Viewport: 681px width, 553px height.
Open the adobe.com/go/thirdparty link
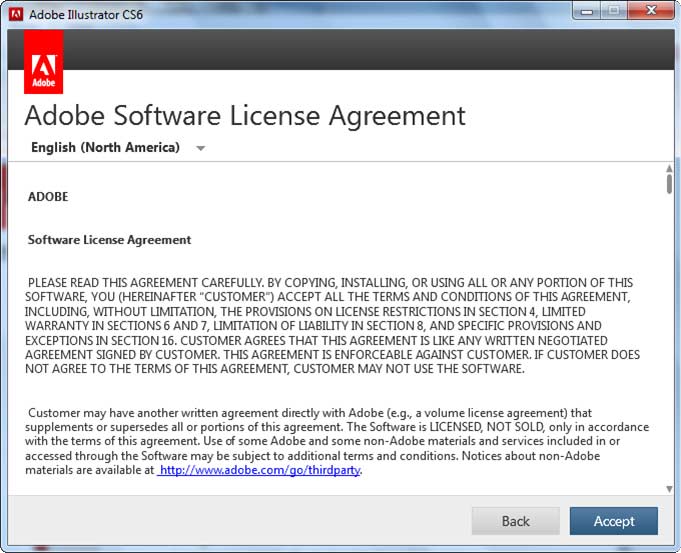(x=259, y=470)
